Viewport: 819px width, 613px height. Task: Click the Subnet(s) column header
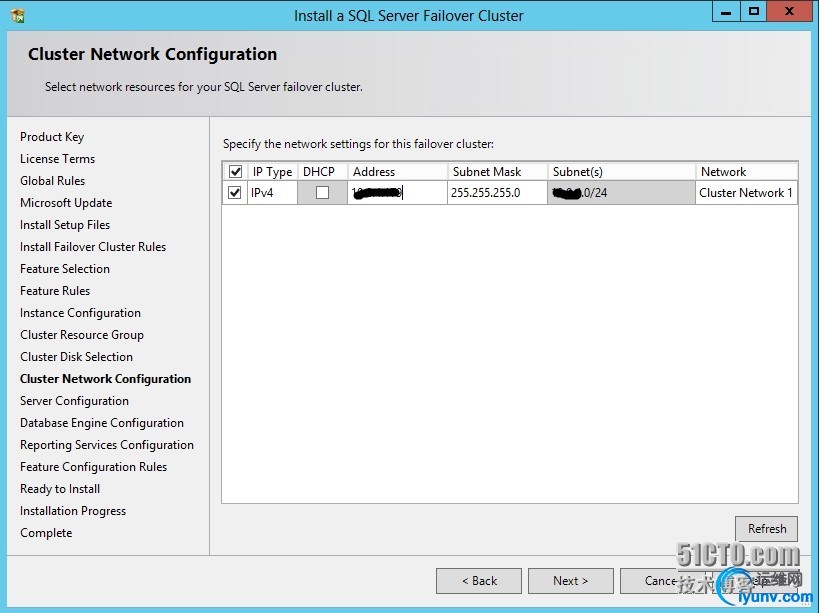621,172
